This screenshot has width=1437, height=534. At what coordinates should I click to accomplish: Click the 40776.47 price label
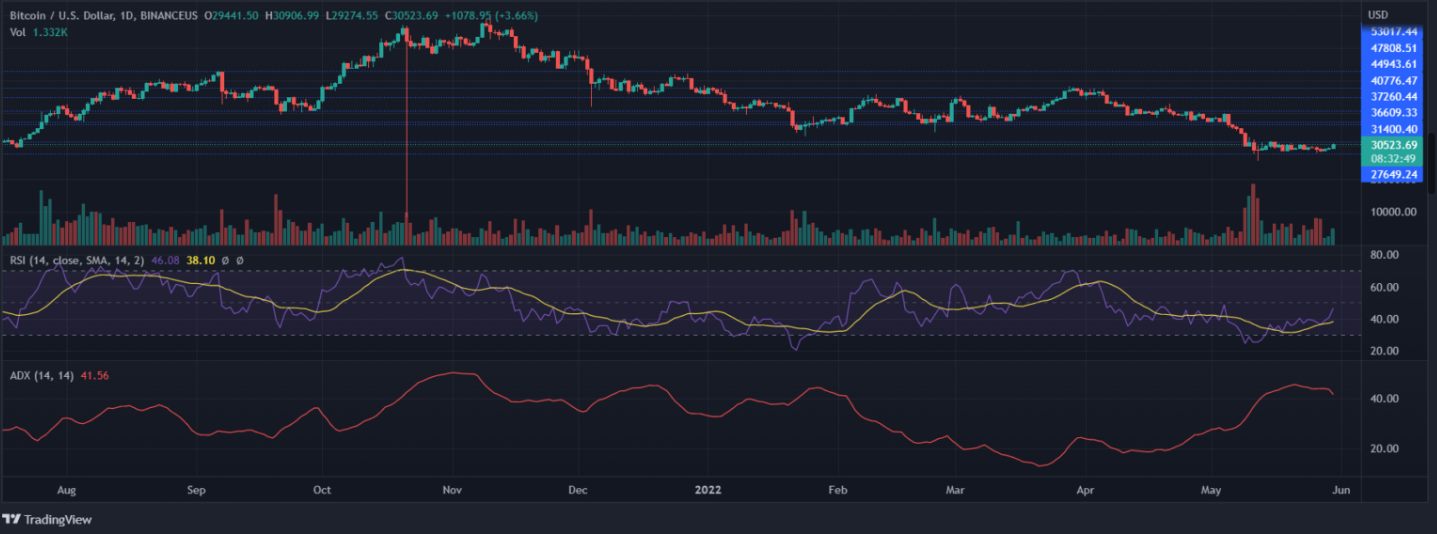[x=1393, y=80]
